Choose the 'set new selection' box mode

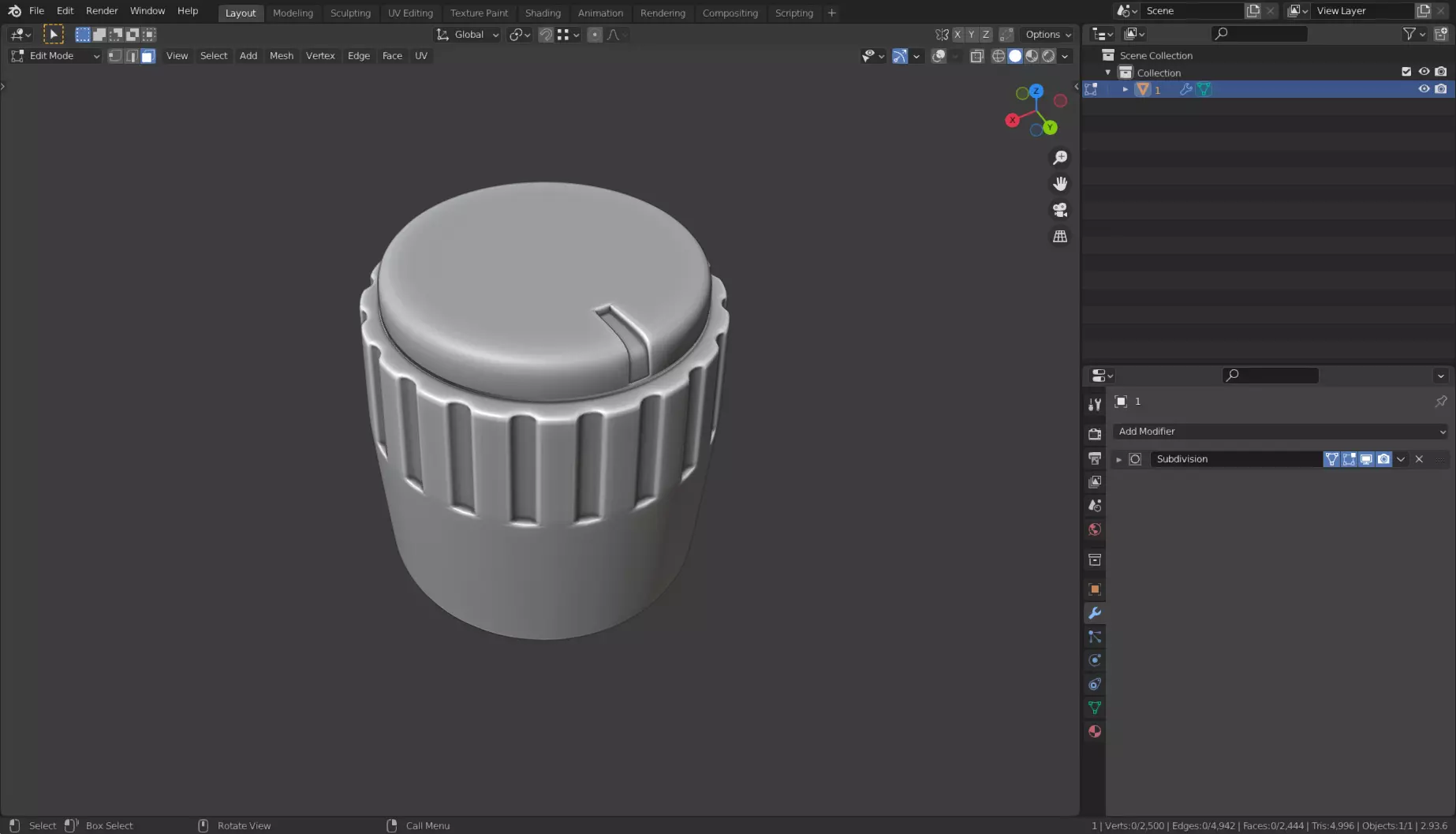83,35
